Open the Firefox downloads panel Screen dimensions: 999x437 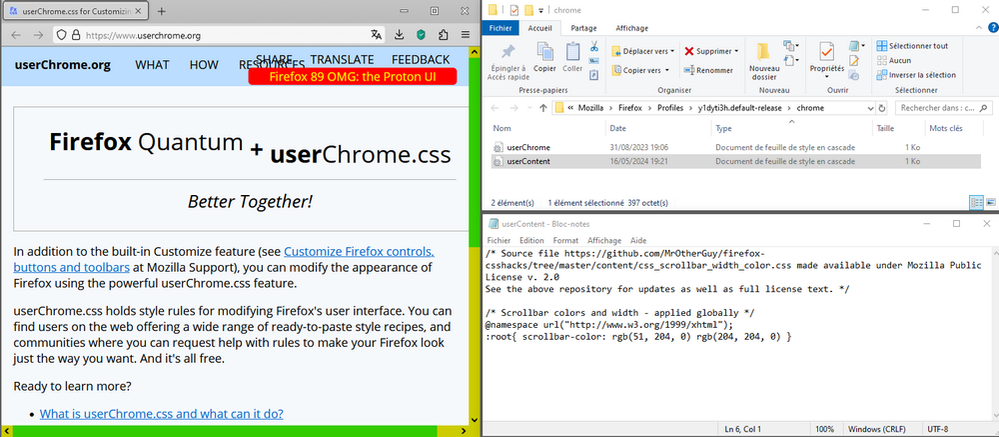point(399,34)
